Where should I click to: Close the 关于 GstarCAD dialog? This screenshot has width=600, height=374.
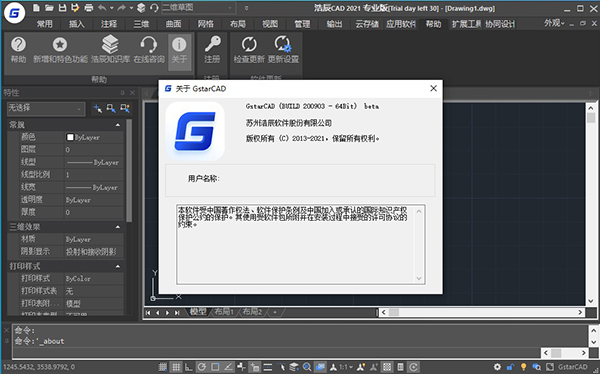pyautogui.click(x=433, y=88)
